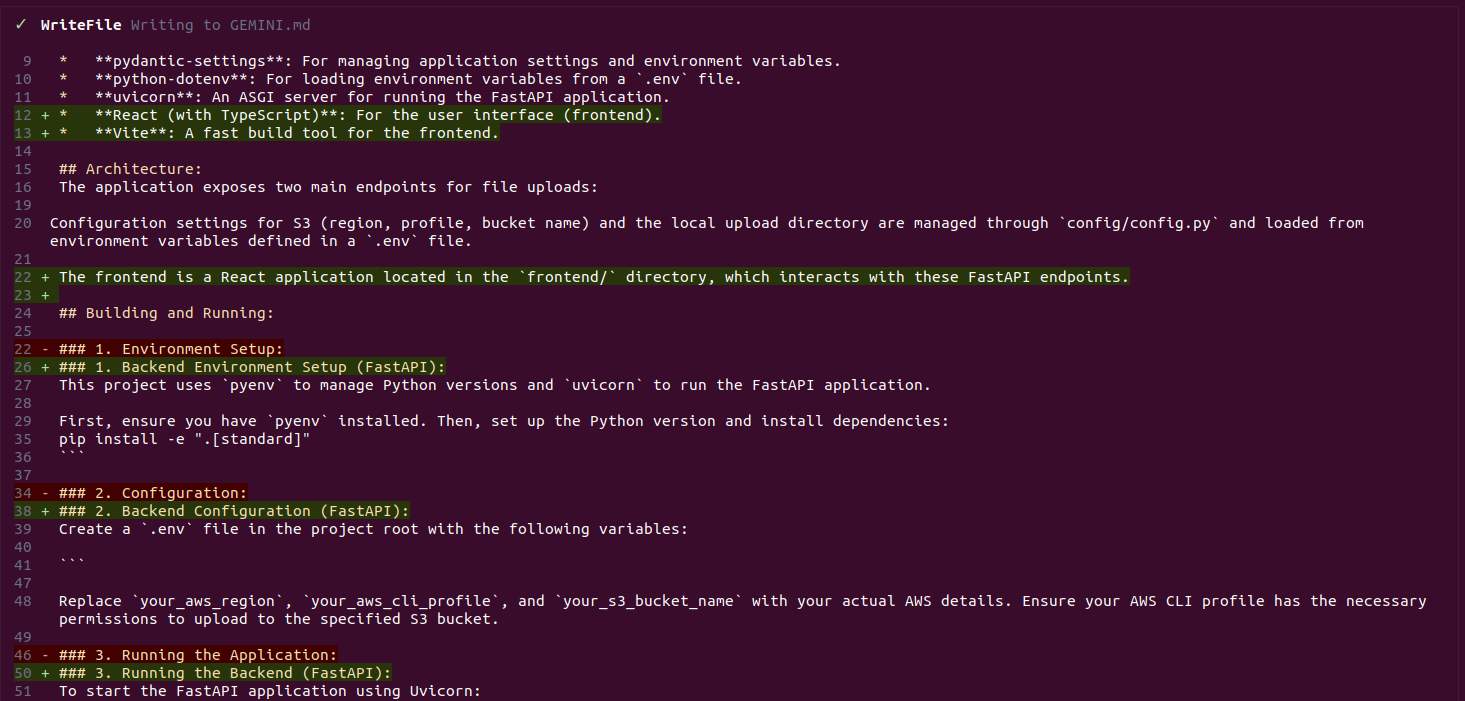Click the Architecture heading
1465x701 pixels.
pyautogui.click(x=130, y=169)
